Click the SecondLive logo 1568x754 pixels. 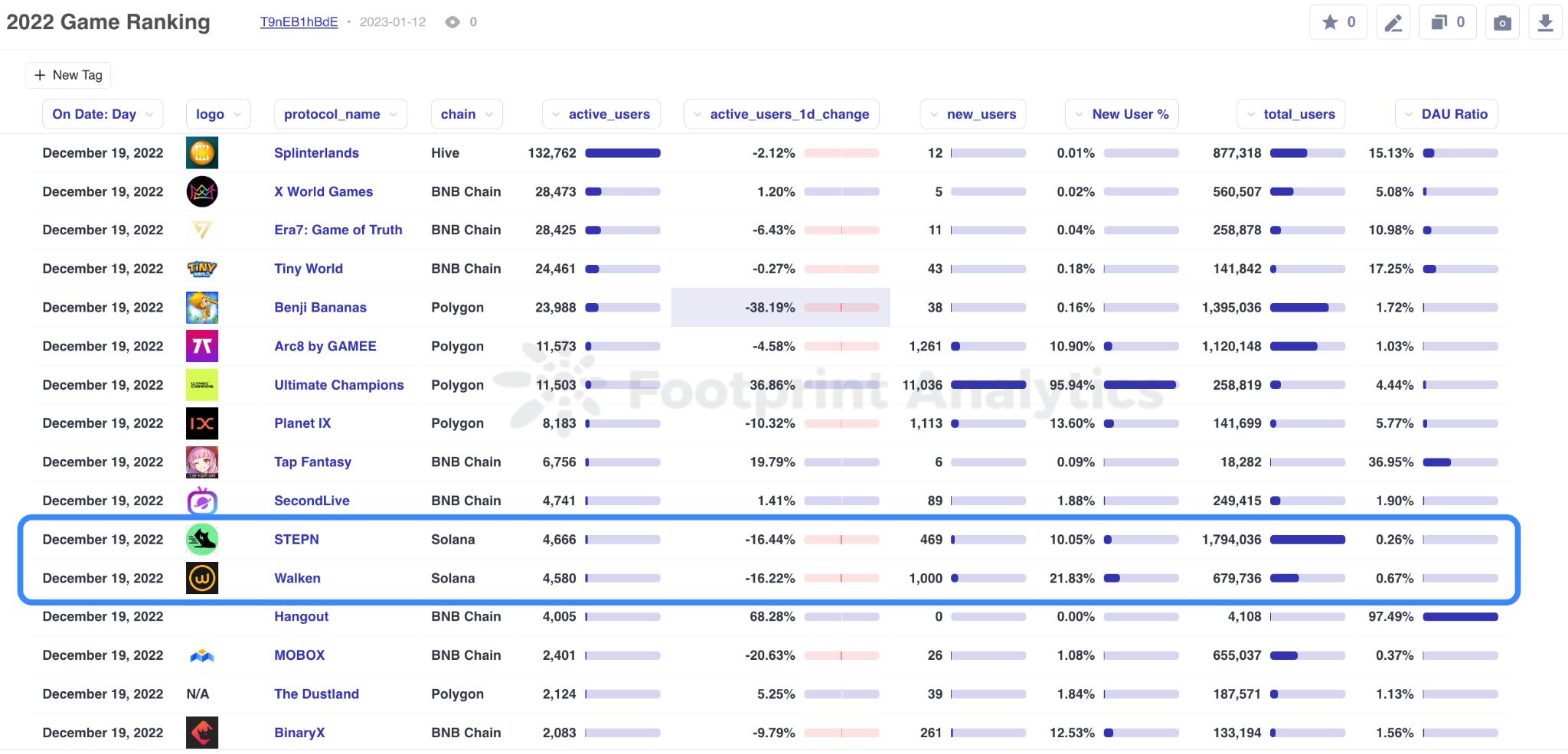(x=202, y=501)
